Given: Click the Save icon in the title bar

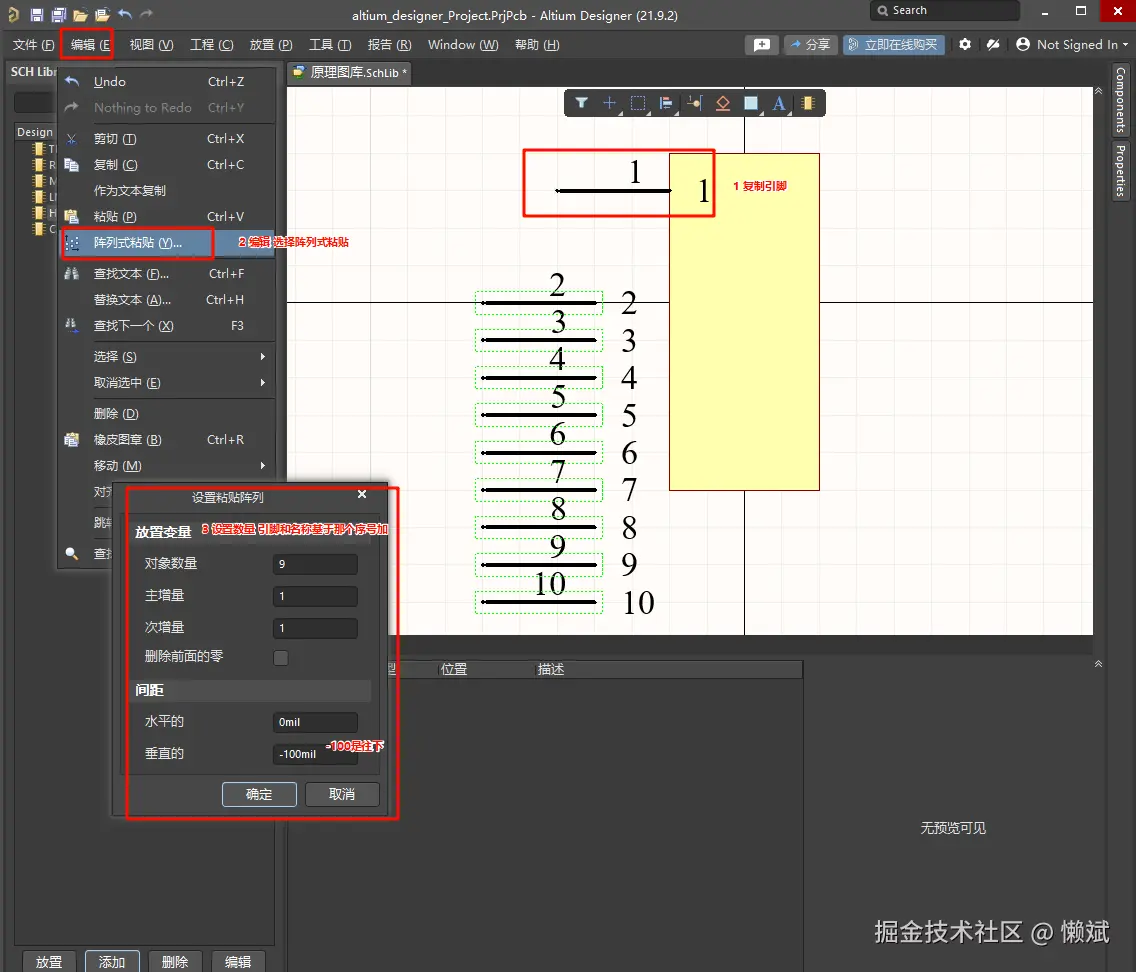Looking at the screenshot, I should pyautogui.click(x=37, y=14).
